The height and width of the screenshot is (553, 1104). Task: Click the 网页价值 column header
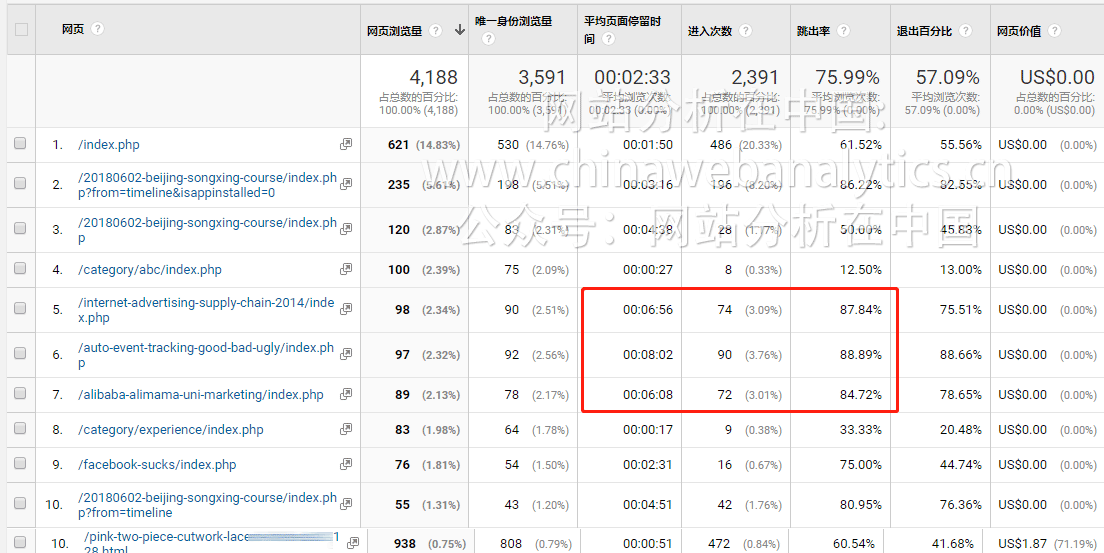coord(1019,31)
